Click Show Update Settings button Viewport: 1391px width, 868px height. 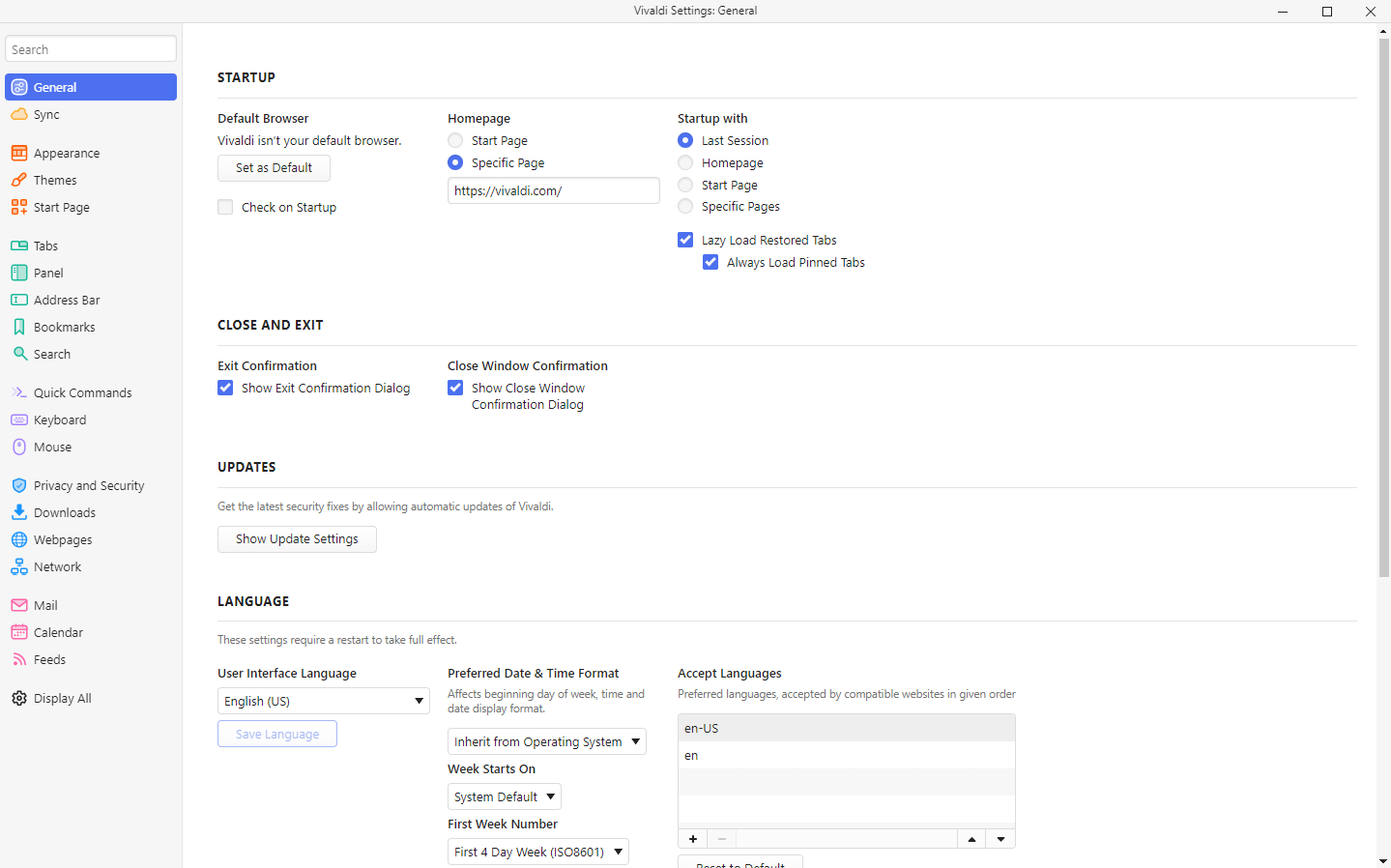tap(297, 539)
